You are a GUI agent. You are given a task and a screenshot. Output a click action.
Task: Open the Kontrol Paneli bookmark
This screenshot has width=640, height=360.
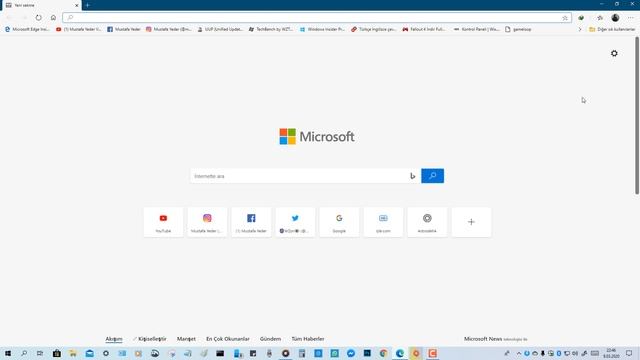tap(476, 29)
